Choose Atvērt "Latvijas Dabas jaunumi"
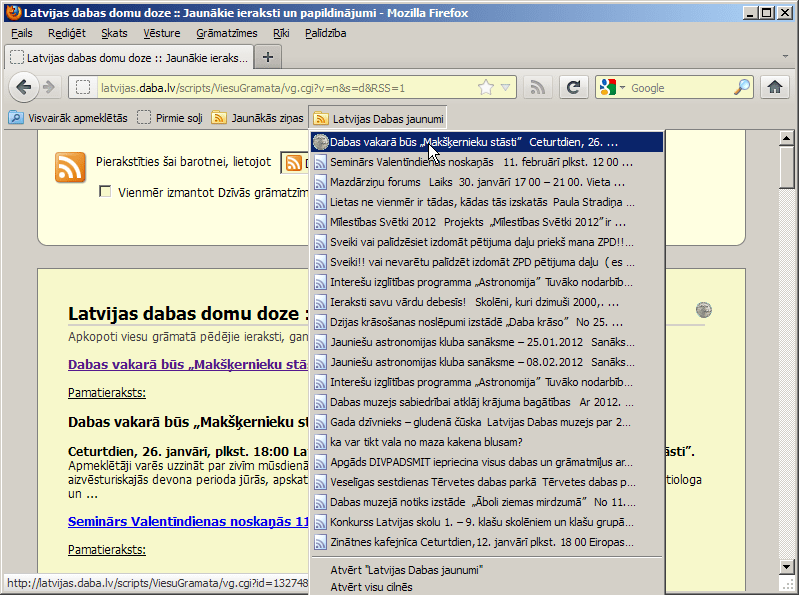This screenshot has height=595, width=799. (487, 570)
